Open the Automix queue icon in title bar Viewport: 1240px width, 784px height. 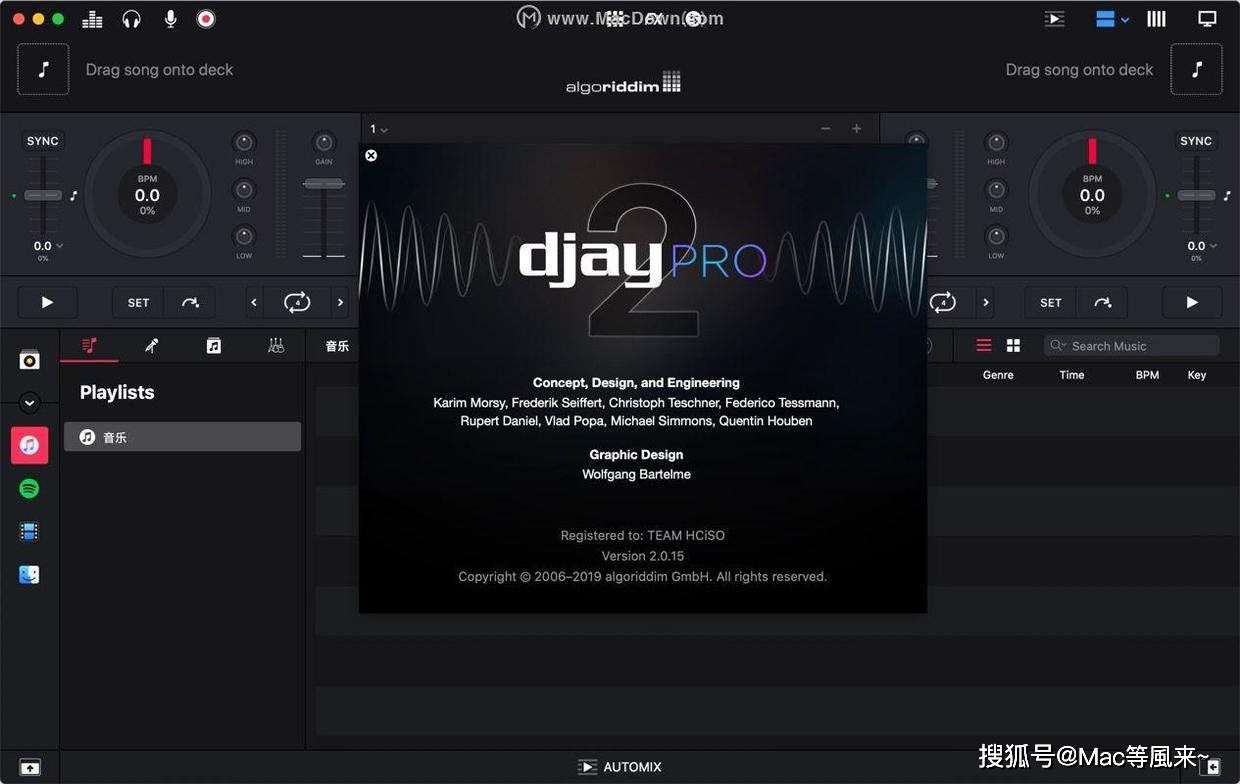[1054, 19]
